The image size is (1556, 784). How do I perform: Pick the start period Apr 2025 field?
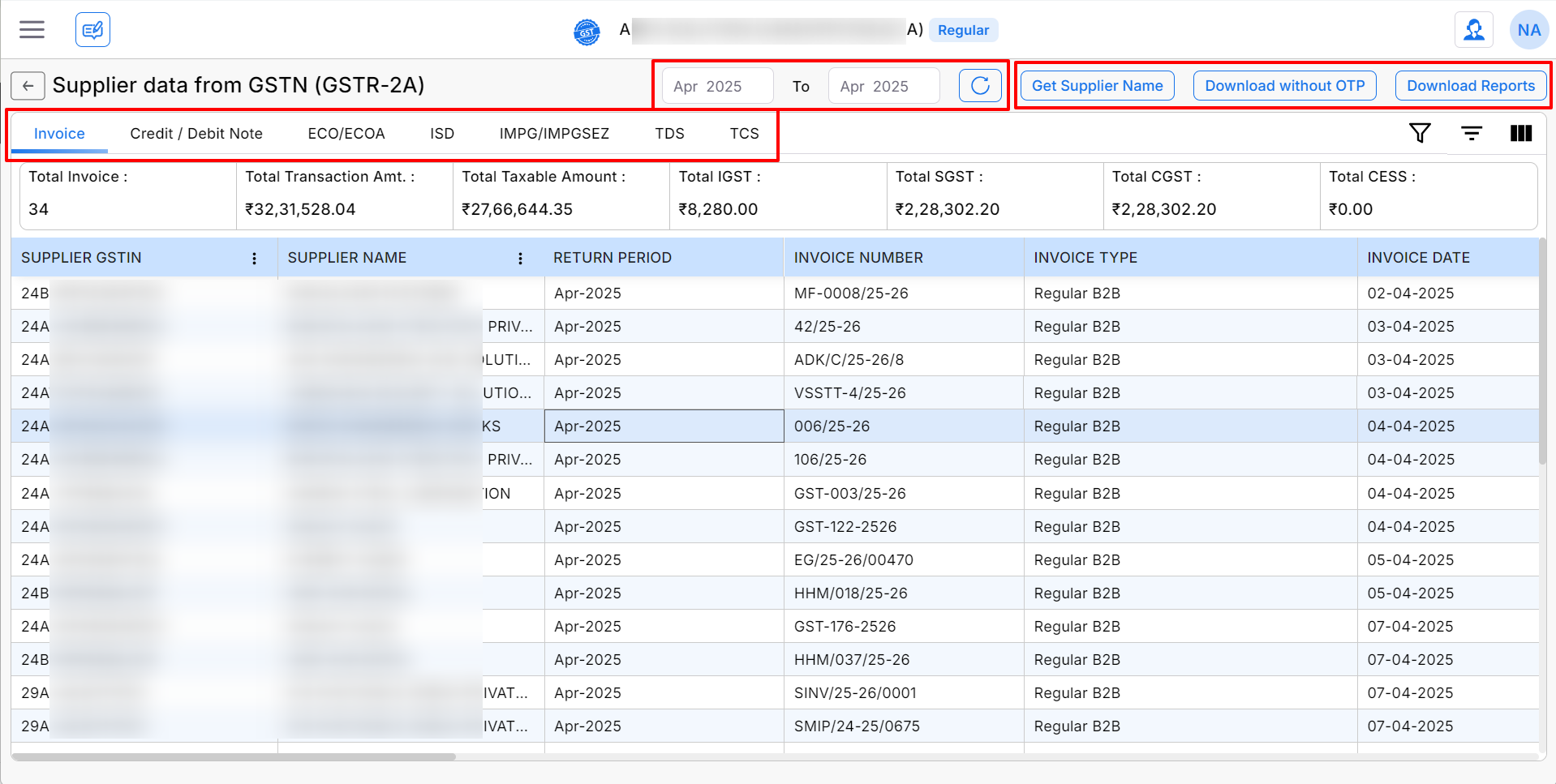(717, 86)
